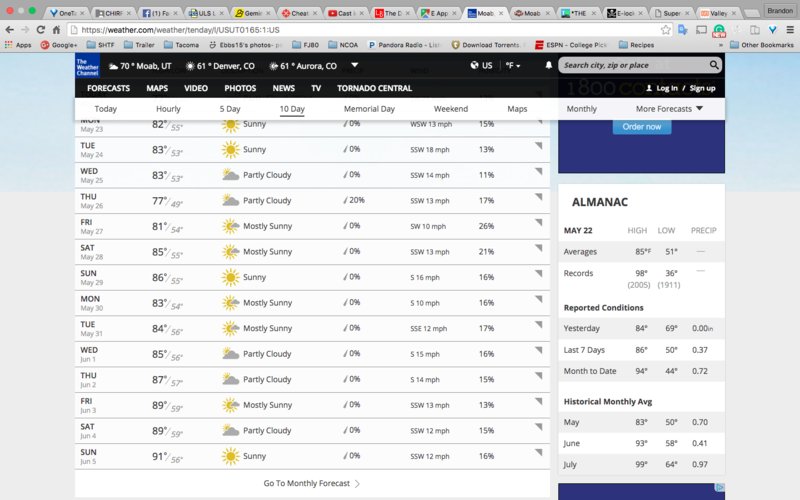Screen dimensions: 800x500
Task: Expand the Thu May 26 forecast row
Action: (538, 197)
